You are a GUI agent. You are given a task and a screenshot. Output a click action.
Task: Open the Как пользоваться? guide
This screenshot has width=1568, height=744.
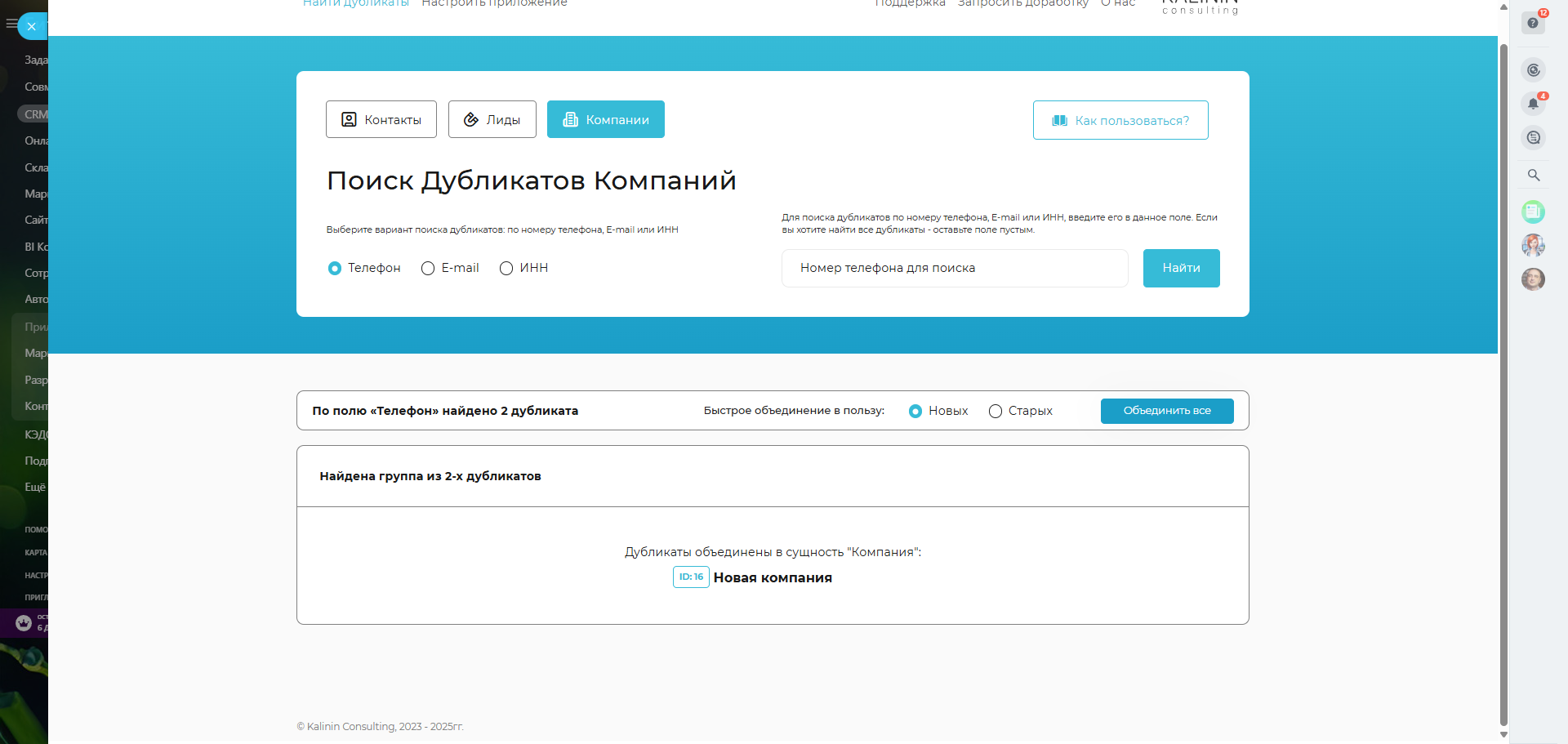click(x=1120, y=121)
